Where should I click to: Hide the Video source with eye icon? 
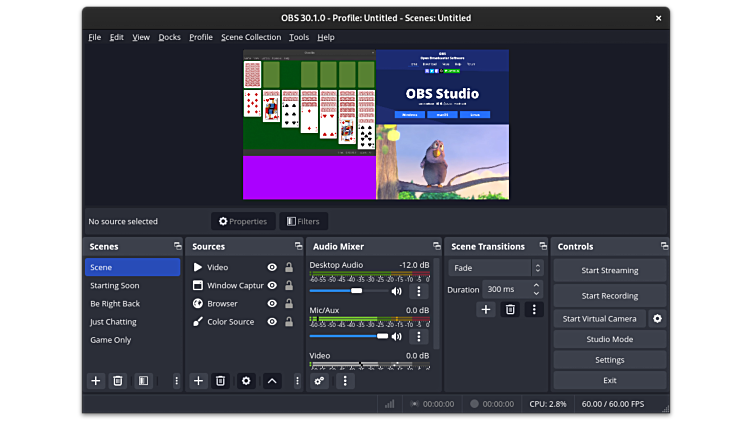(272, 268)
